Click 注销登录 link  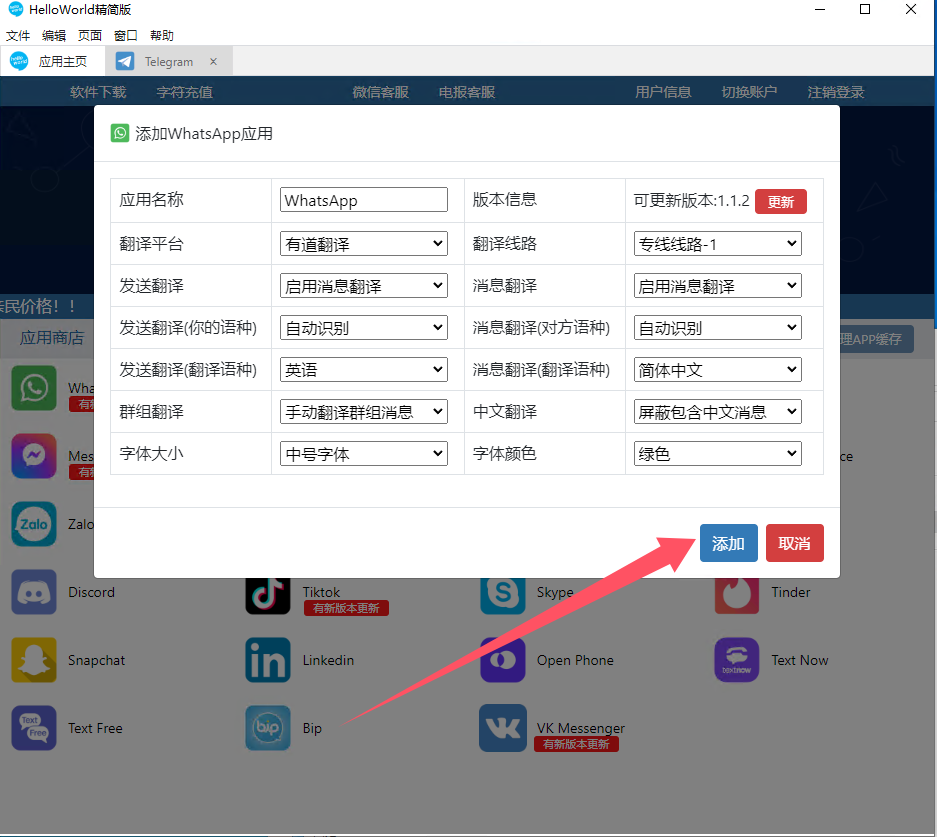pyautogui.click(x=836, y=92)
